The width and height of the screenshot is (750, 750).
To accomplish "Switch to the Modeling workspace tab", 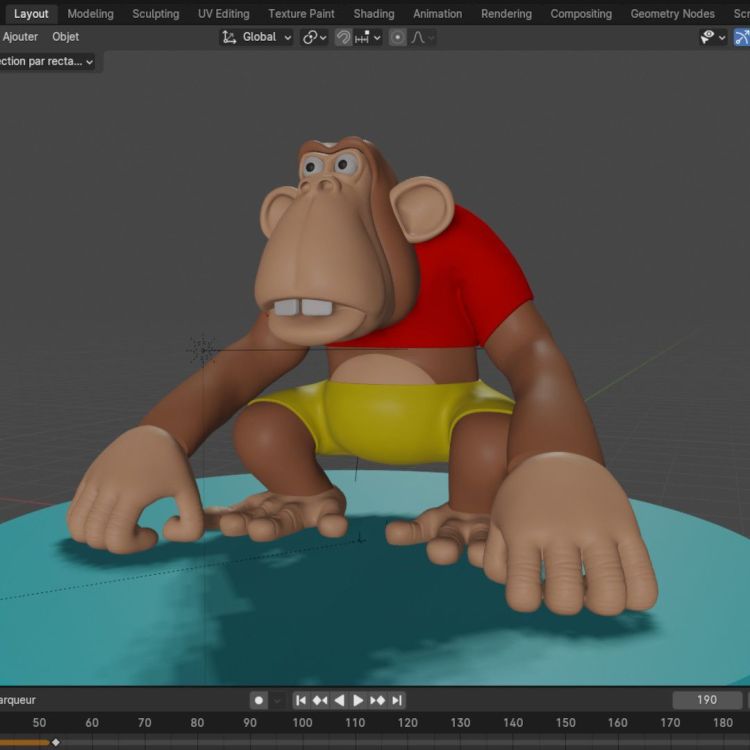I will coord(90,14).
